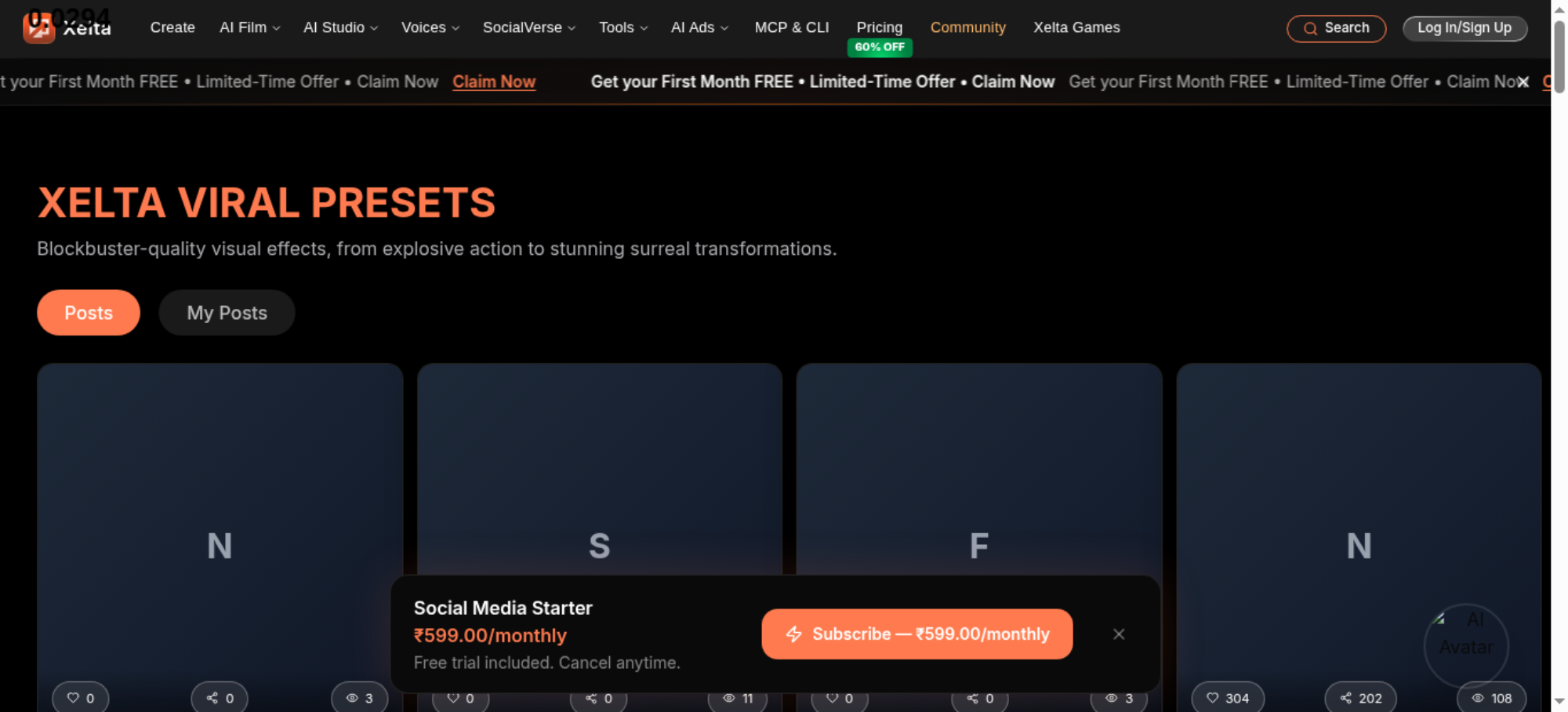Viewport: 1568px width, 712px height.
Task: Like the preset with 304 likes
Action: pos(1228,698)
